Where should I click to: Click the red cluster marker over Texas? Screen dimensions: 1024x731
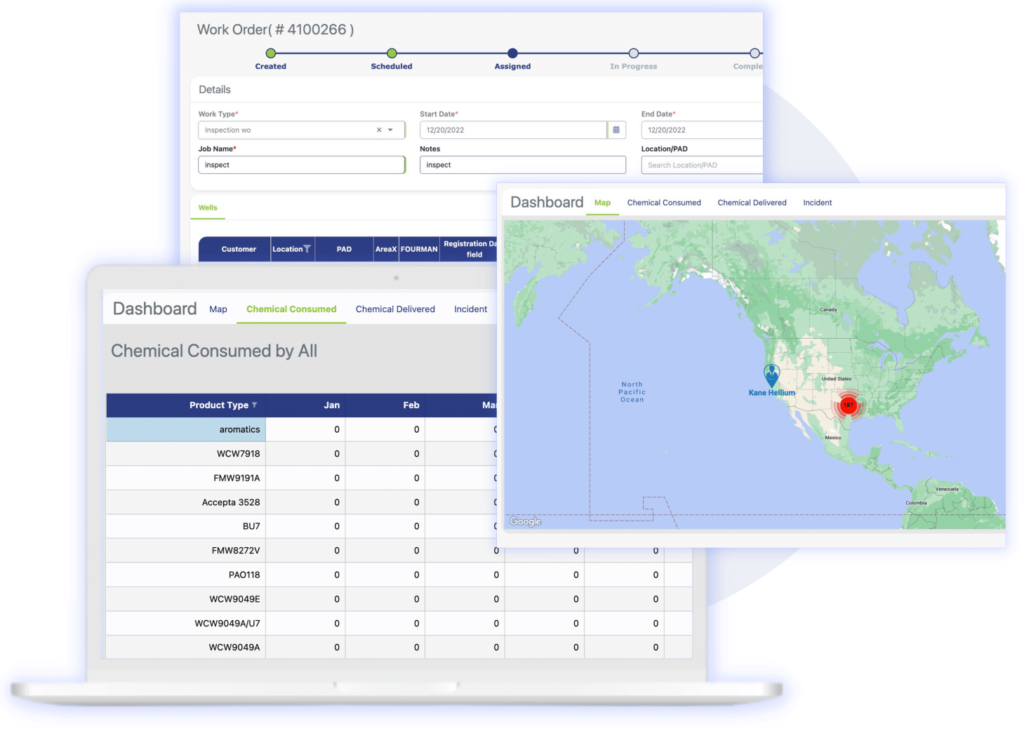coord(848,406)
